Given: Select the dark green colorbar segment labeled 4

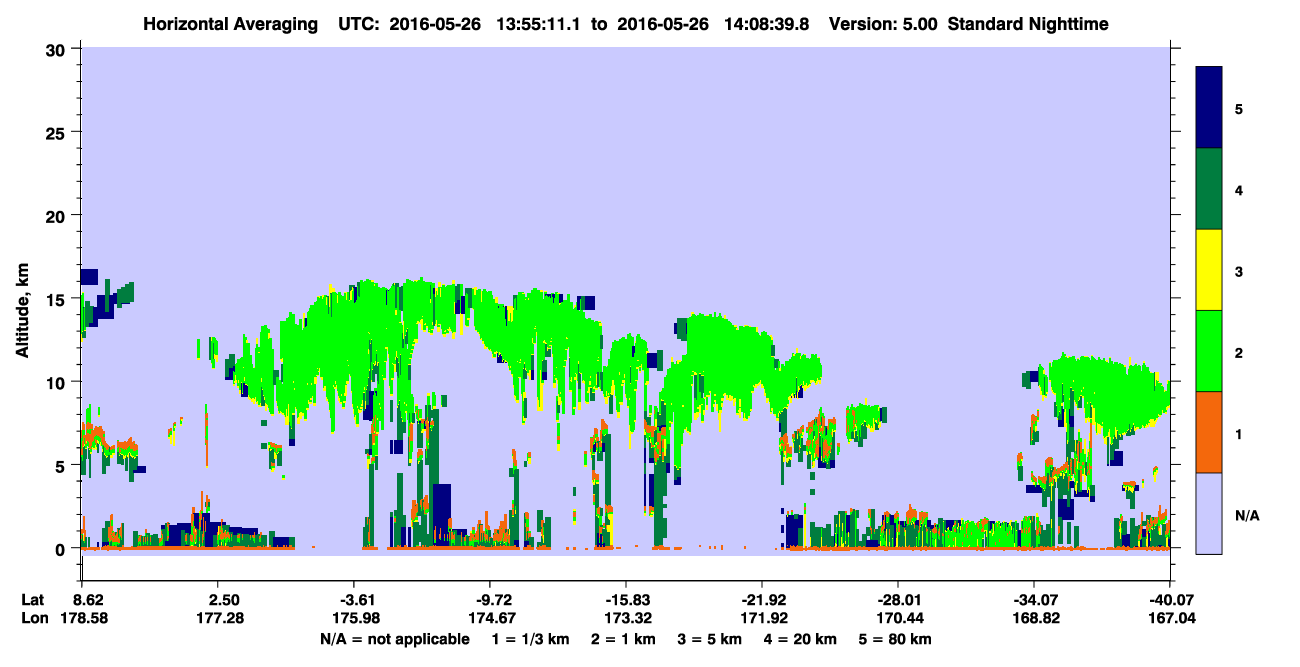Looking at the screenshot, I should 1209,189.
